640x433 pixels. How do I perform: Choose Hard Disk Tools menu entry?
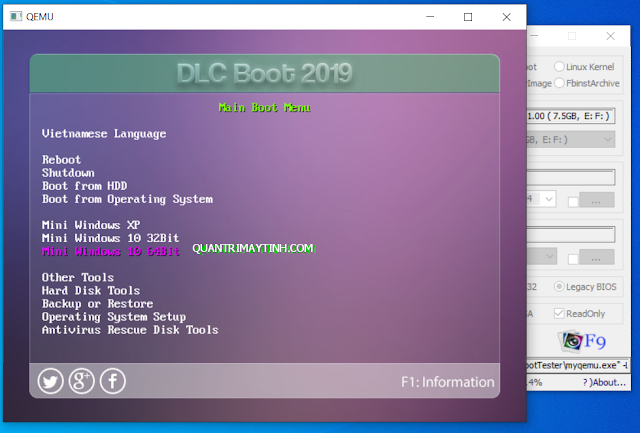pyautogui.click(x=91, y=290)
